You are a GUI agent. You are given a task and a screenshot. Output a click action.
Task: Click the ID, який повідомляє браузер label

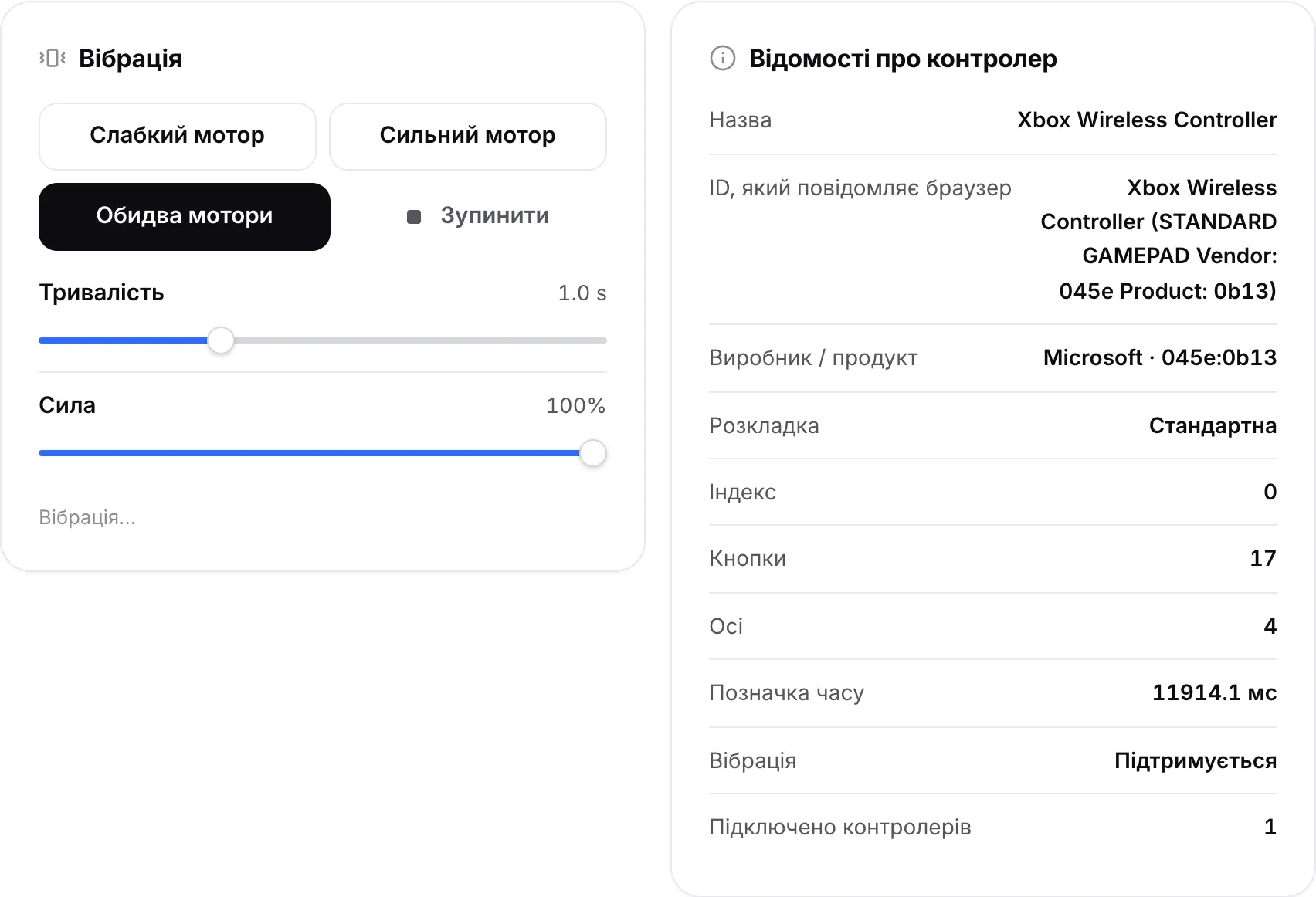pyautogui.click(x=860, y=188)
